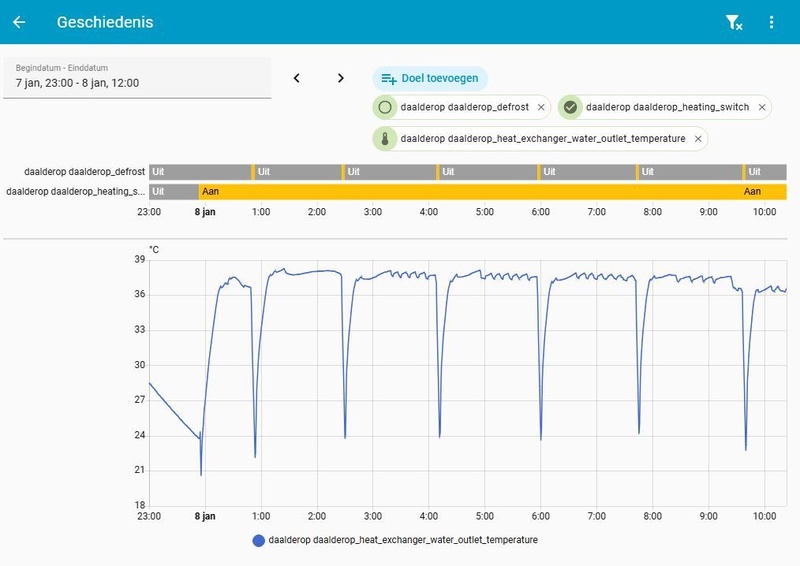
Task: Open the three-dot overflow menu
Action: click(771, 22)
